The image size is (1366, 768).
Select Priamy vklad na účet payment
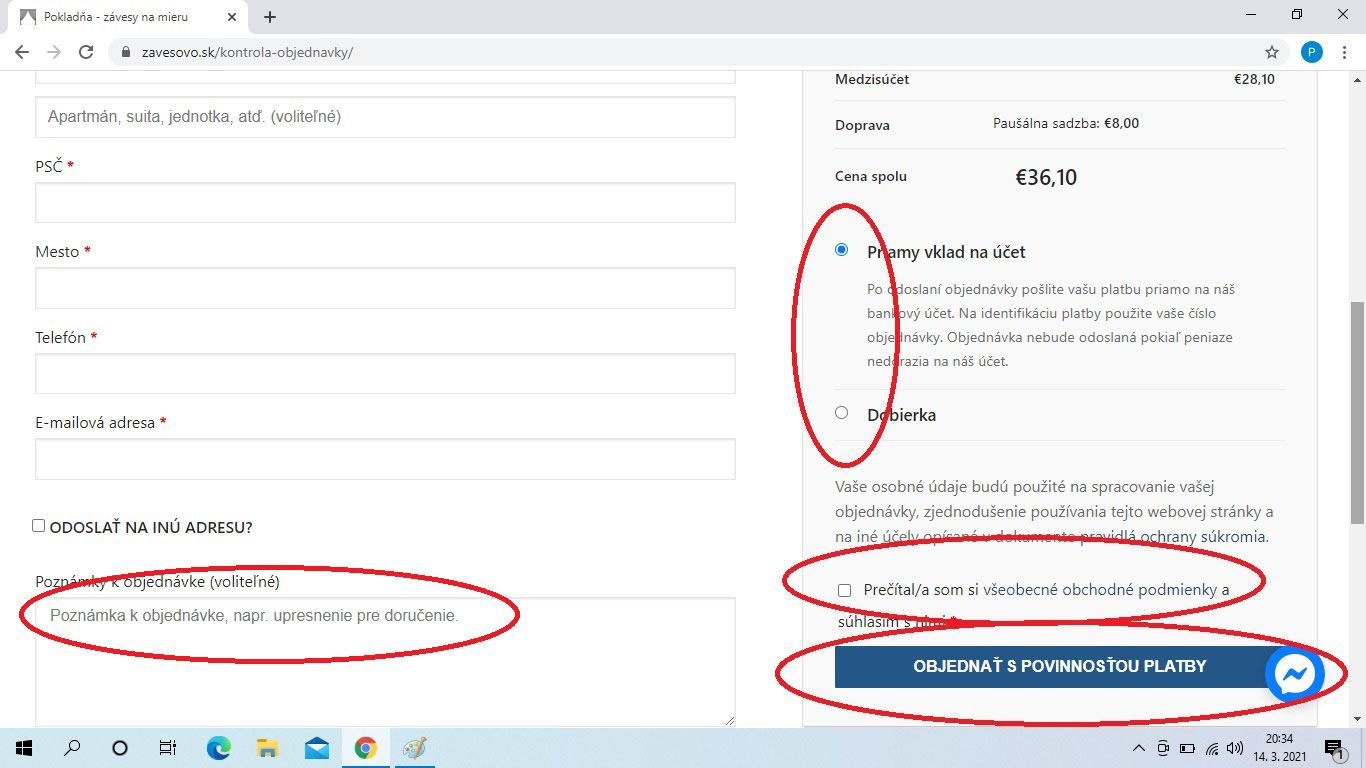841,250
